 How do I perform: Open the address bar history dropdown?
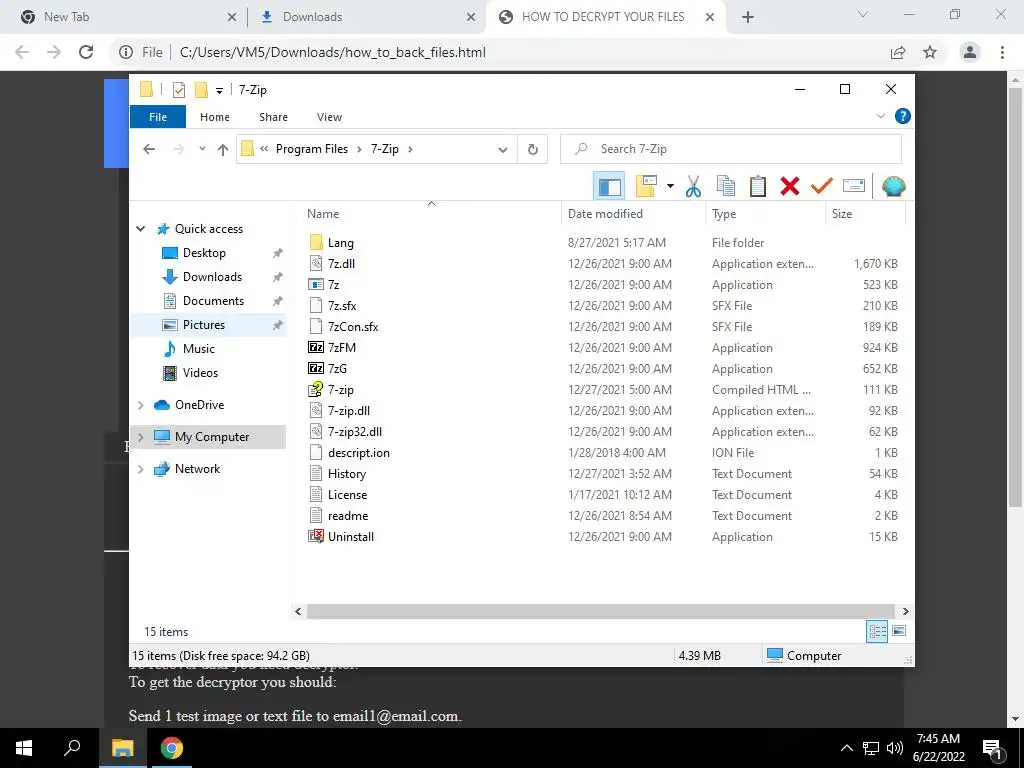(503, 150)
